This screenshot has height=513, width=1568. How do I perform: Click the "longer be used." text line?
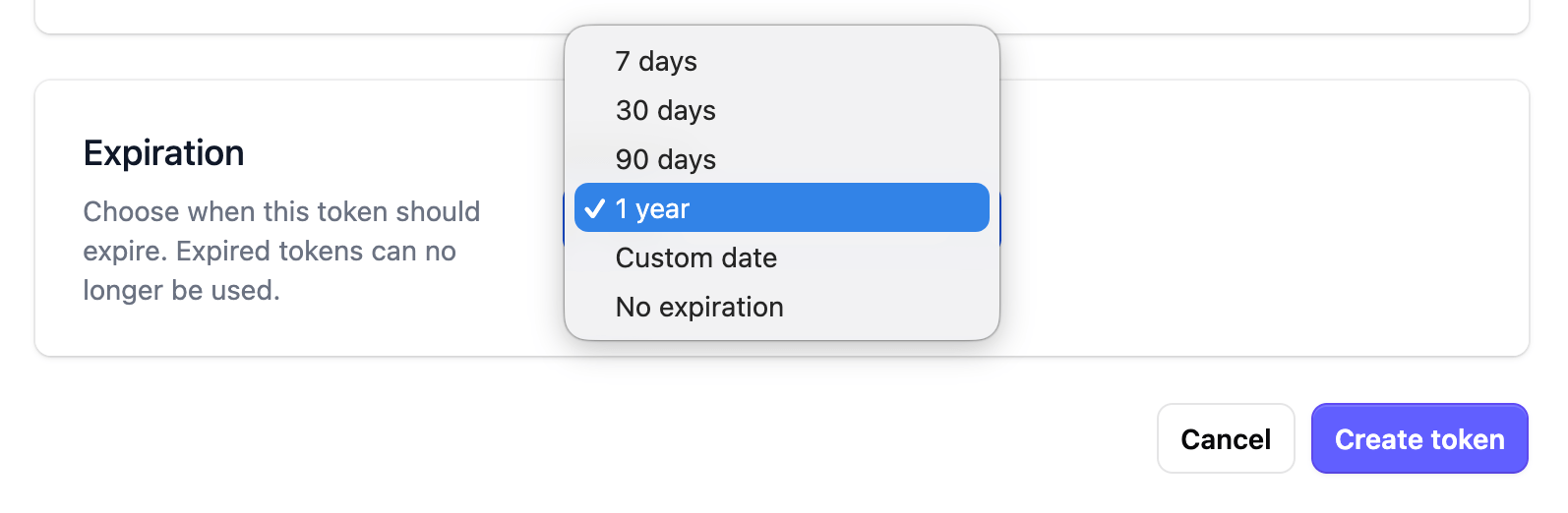point(181,290)
